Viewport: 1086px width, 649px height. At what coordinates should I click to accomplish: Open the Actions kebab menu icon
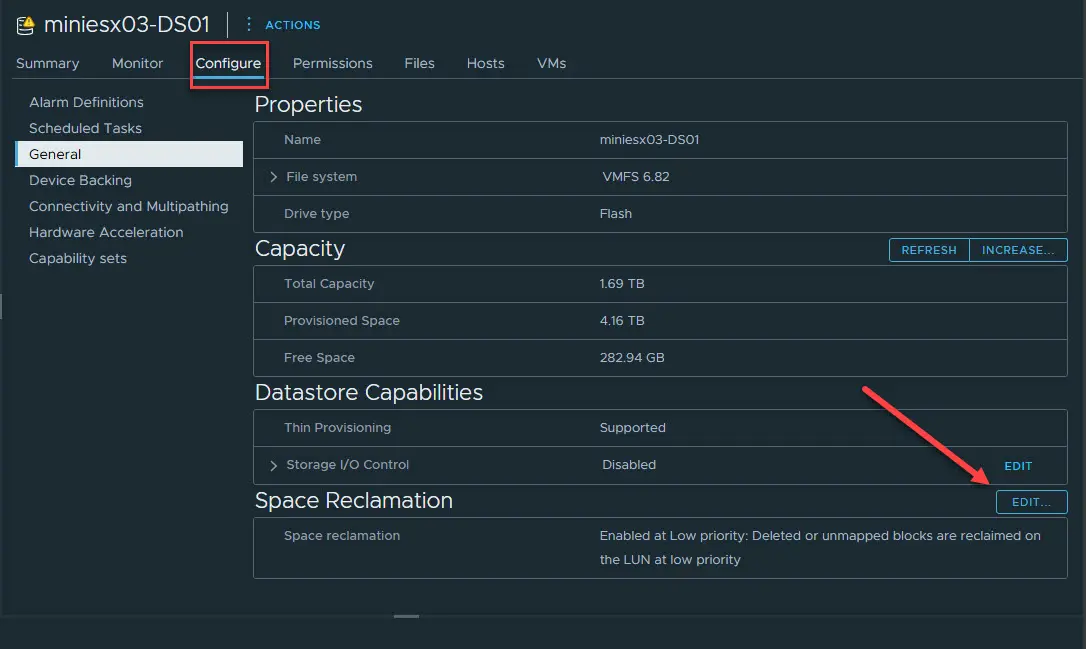click(249, 25)
